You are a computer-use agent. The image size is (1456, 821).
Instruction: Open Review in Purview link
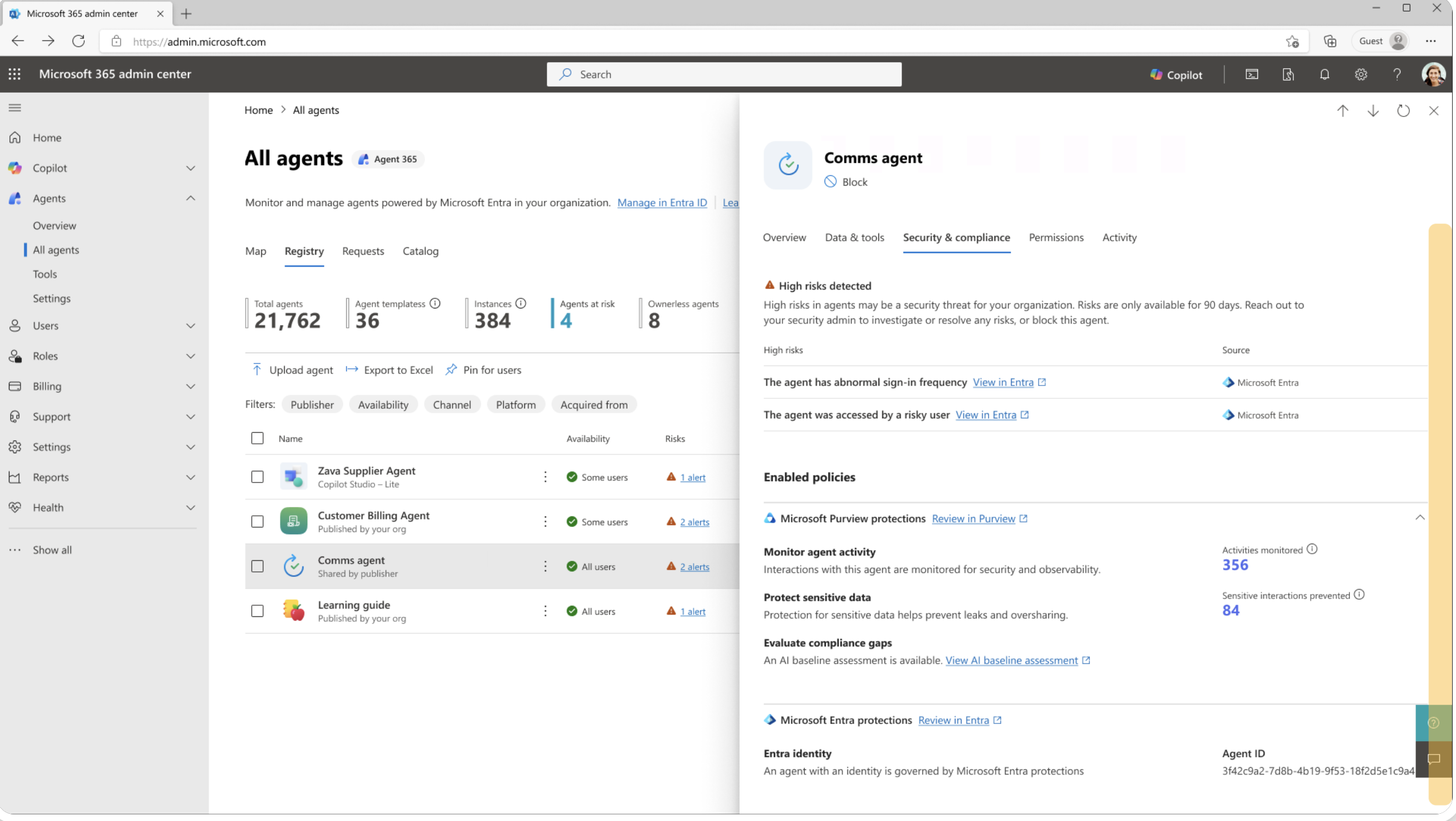pos(979,519)
